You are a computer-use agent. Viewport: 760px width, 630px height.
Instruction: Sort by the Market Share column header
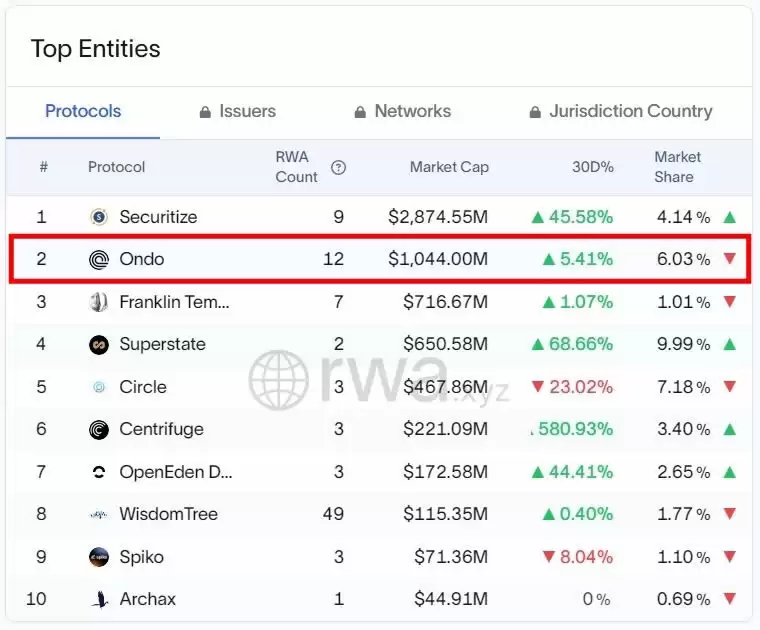tap(678, 167)
